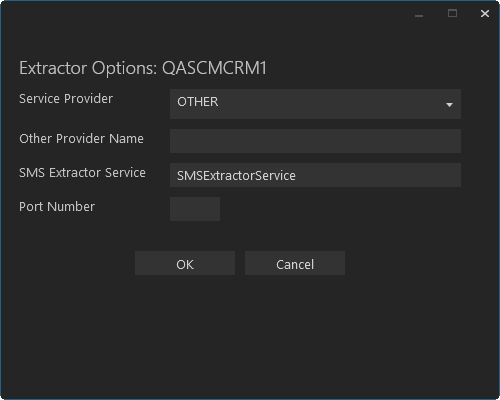Expand the Service Provider dropdown arrow

click(449, 105)
